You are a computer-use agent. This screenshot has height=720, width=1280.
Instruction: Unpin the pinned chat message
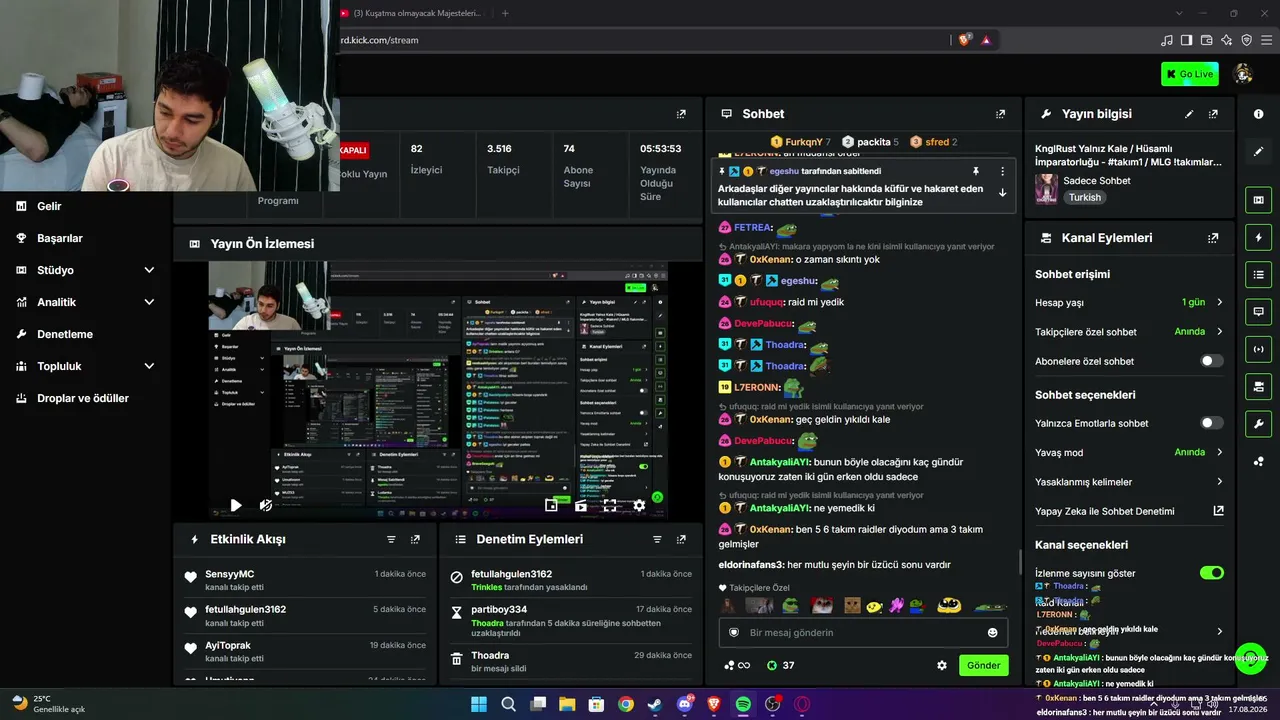[976, 171]
